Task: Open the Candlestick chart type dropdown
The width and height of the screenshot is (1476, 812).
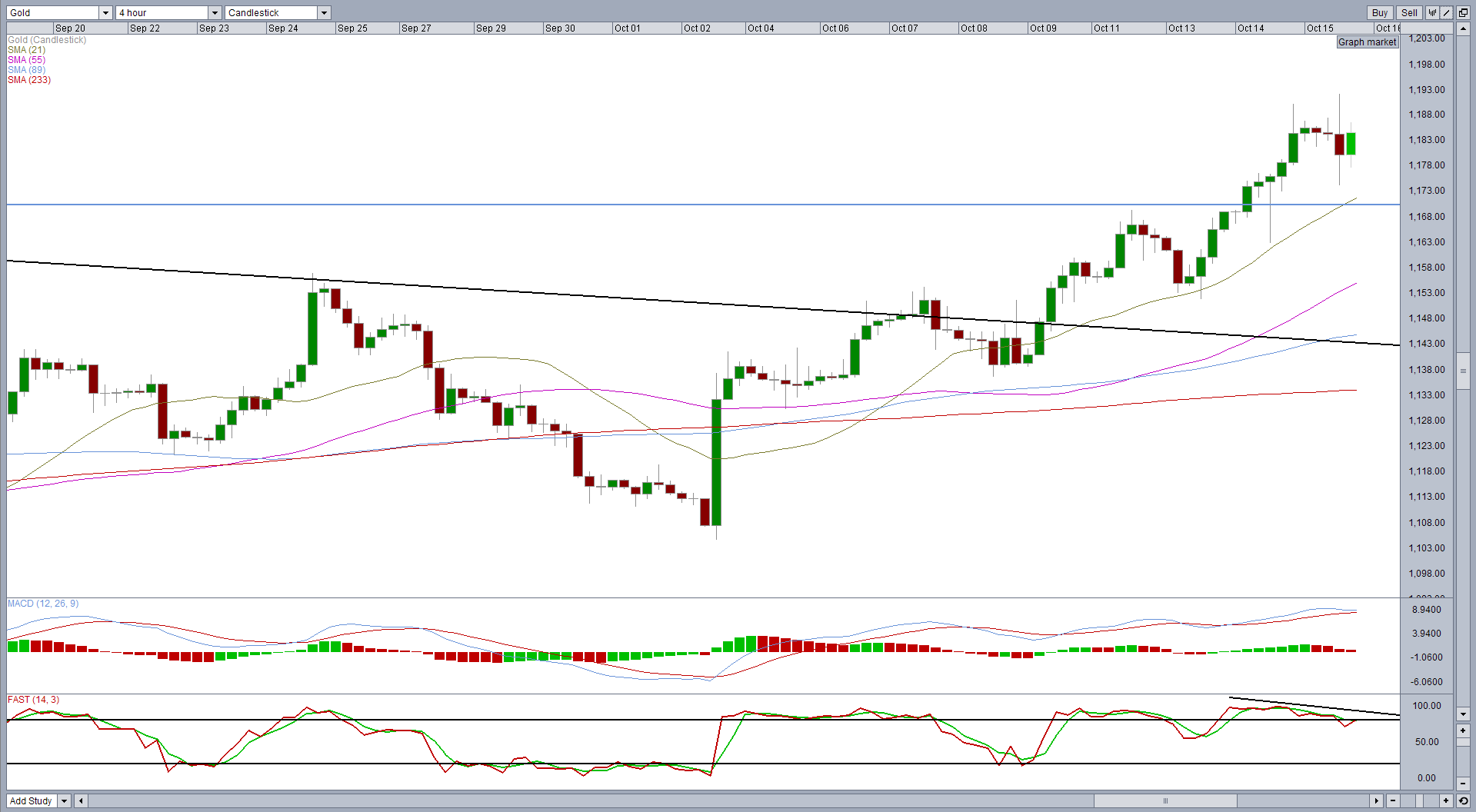Action: (x=325, y=13)
